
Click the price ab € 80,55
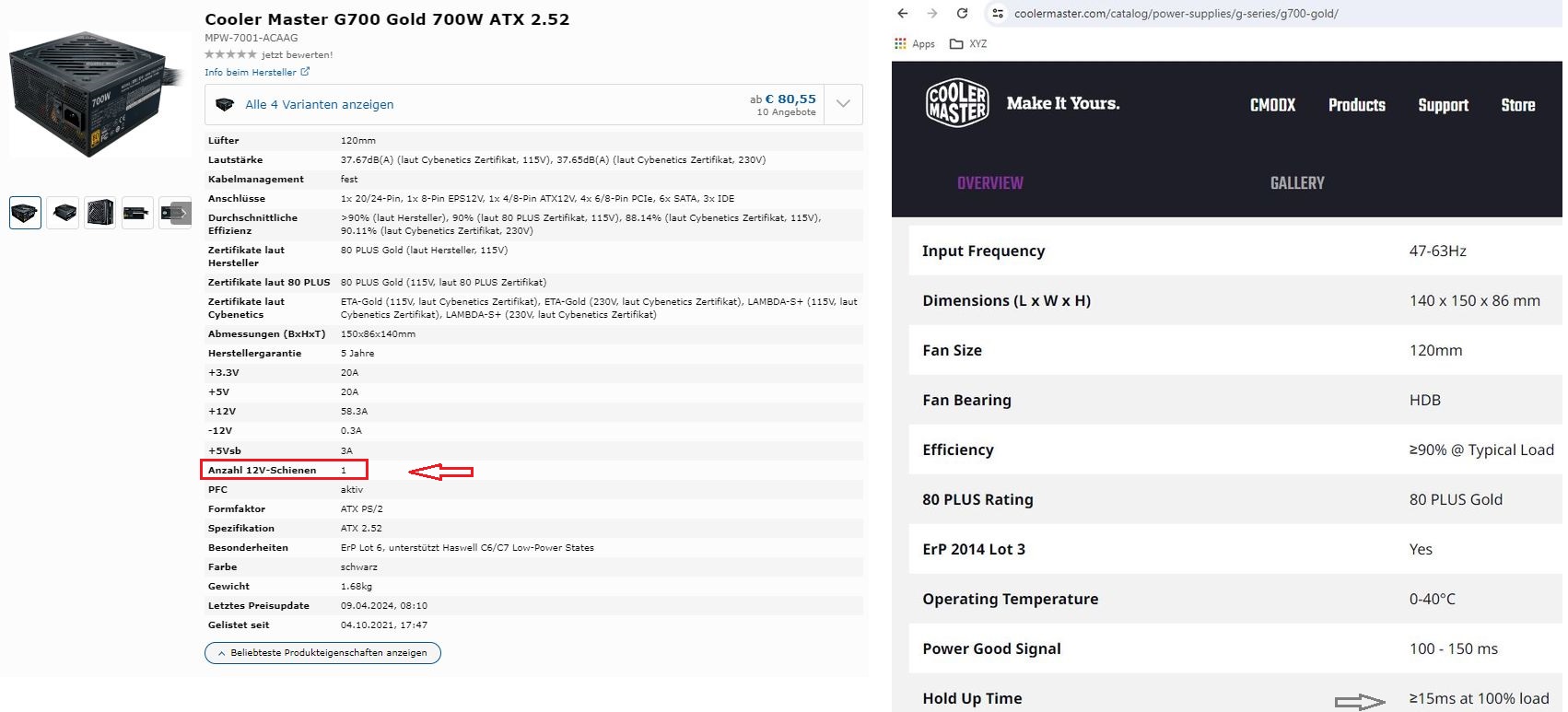click(x=783, y=99)
